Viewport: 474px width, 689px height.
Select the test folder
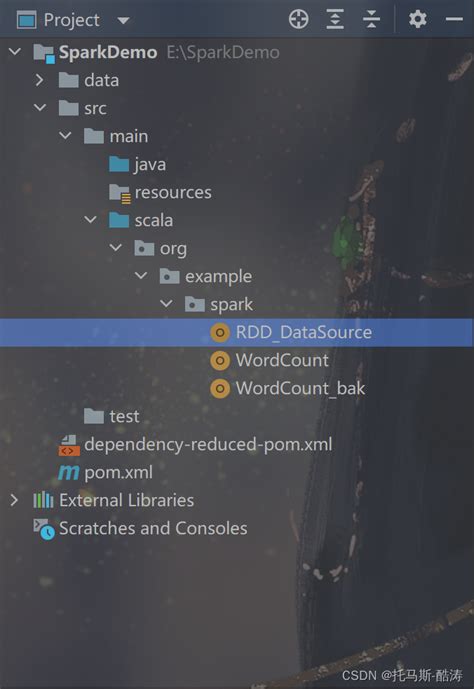(124, 417)
